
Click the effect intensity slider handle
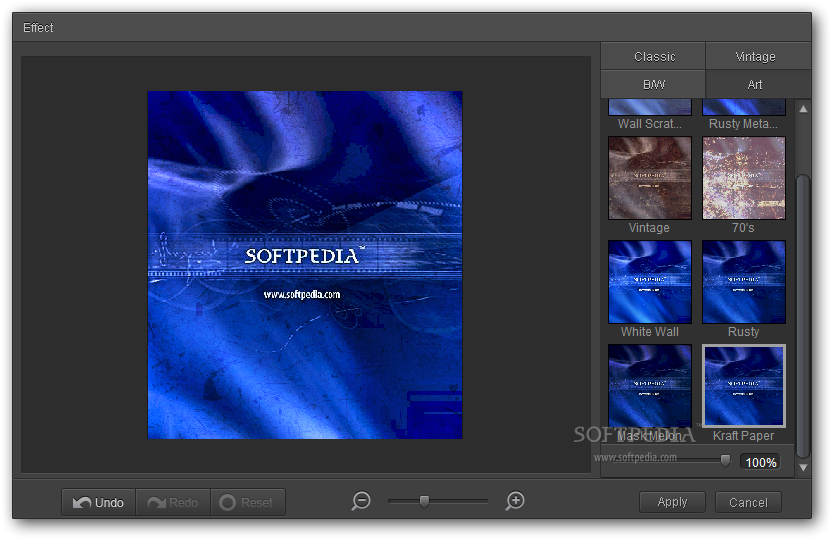pyautogui.click(x=725, y=460)
